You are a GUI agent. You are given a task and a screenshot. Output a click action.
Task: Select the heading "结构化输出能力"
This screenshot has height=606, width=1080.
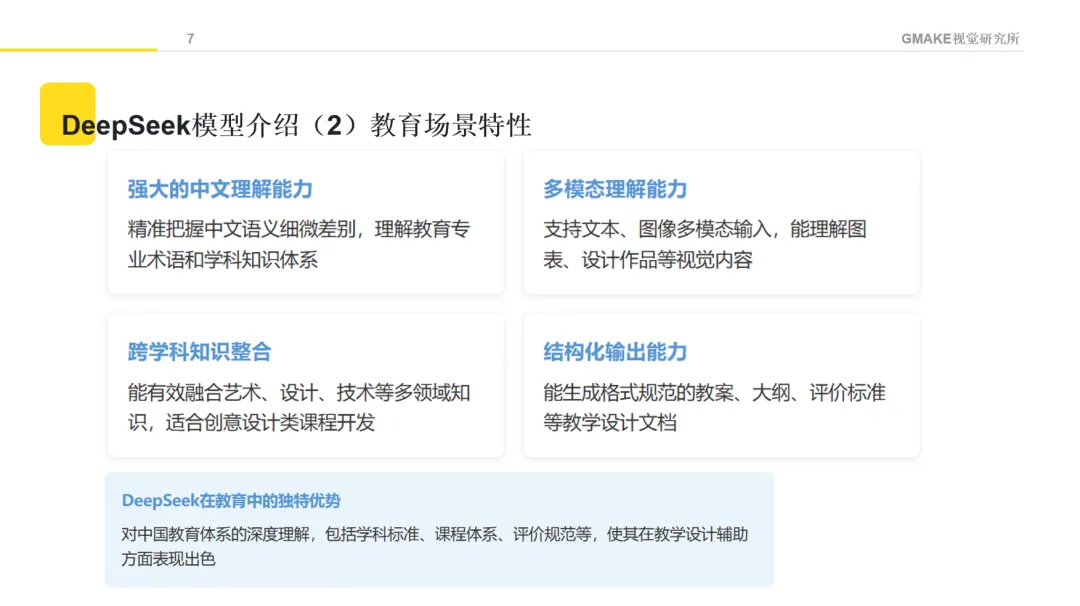pyautogui.click(x=615, y=352)
